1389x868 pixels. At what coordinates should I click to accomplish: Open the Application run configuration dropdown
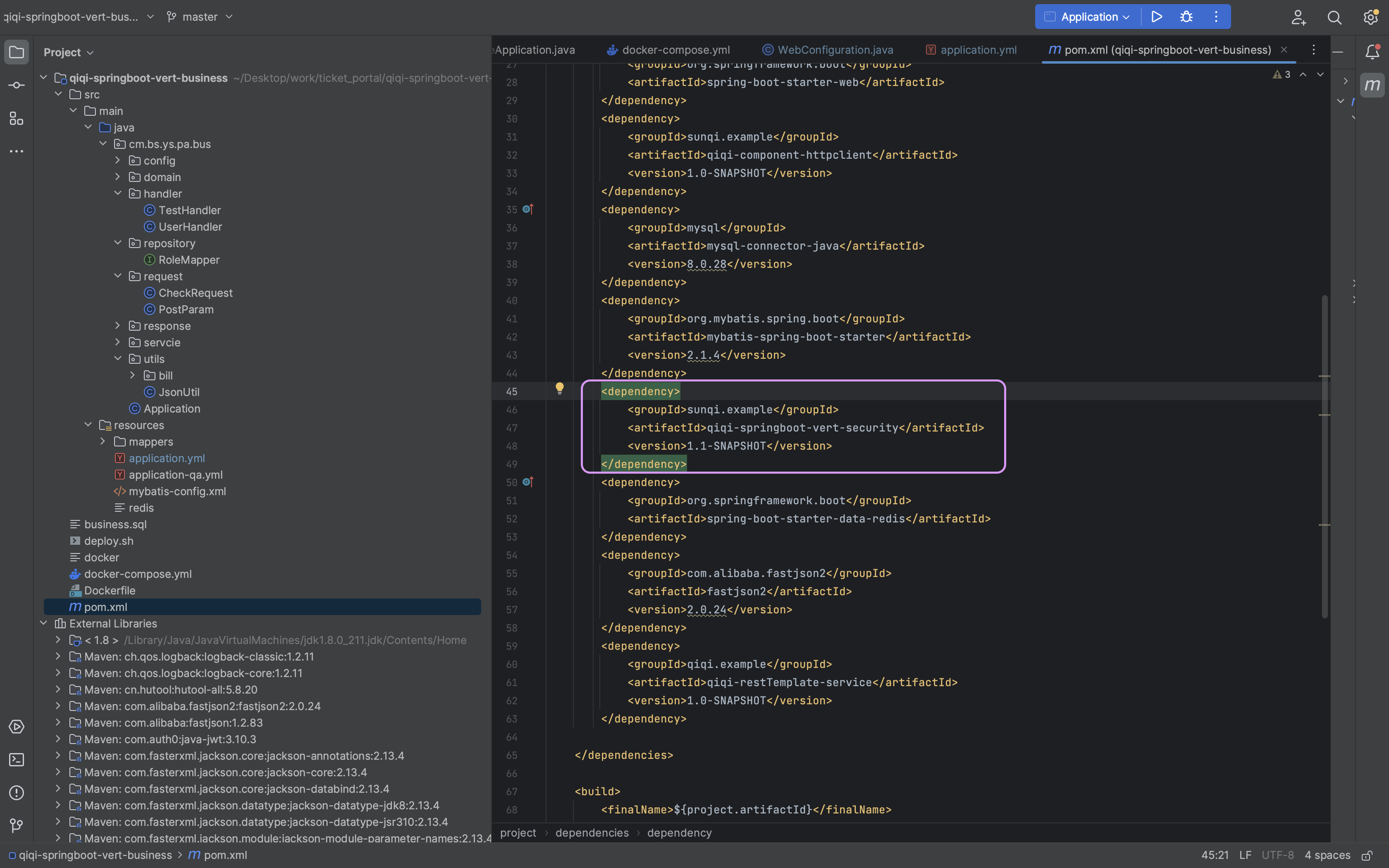pyautogui.click(x=1086, y=17)
